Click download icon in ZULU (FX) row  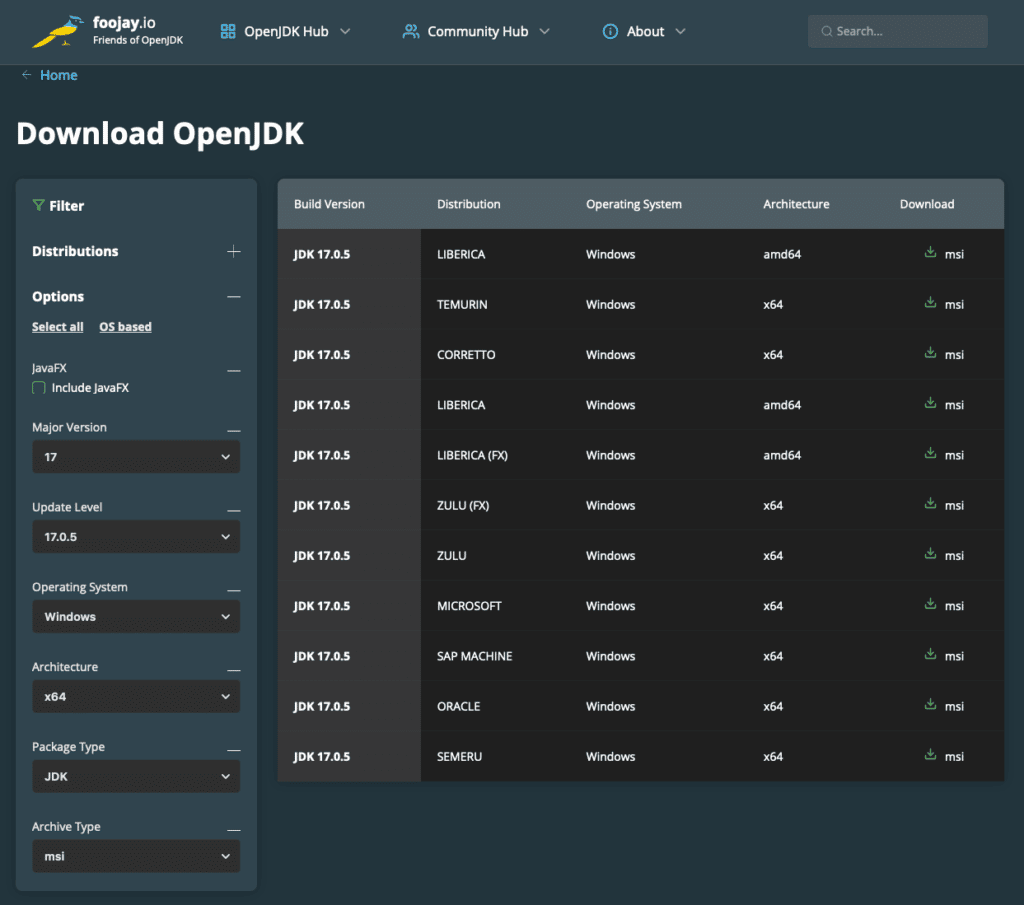point(930,504)
